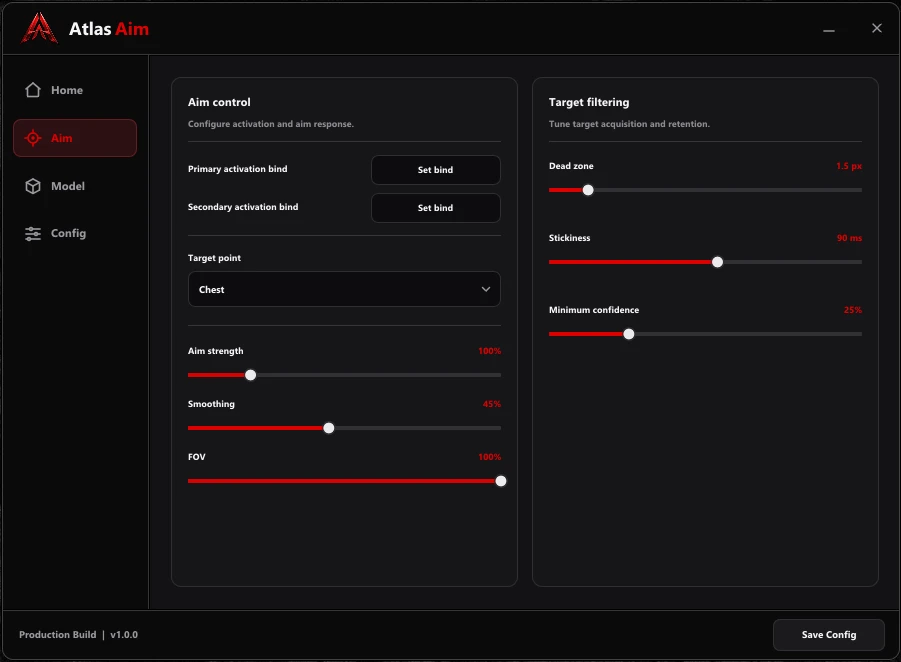Image resolution: width=901 pixels, height=662 pixels.
Task: Set bind for Primary activation
Action: tap(436, 170)
